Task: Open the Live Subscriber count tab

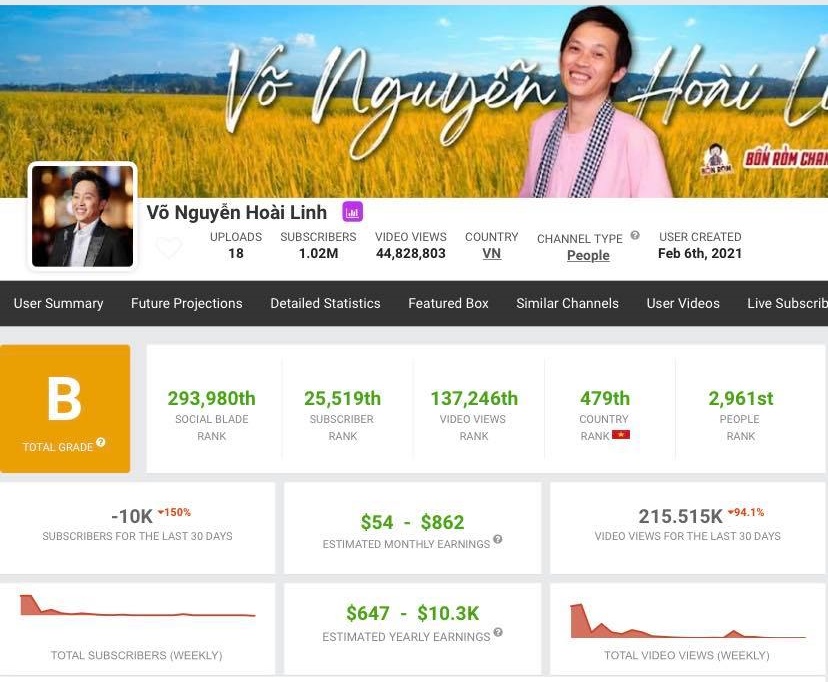Action: pos(787,303)
